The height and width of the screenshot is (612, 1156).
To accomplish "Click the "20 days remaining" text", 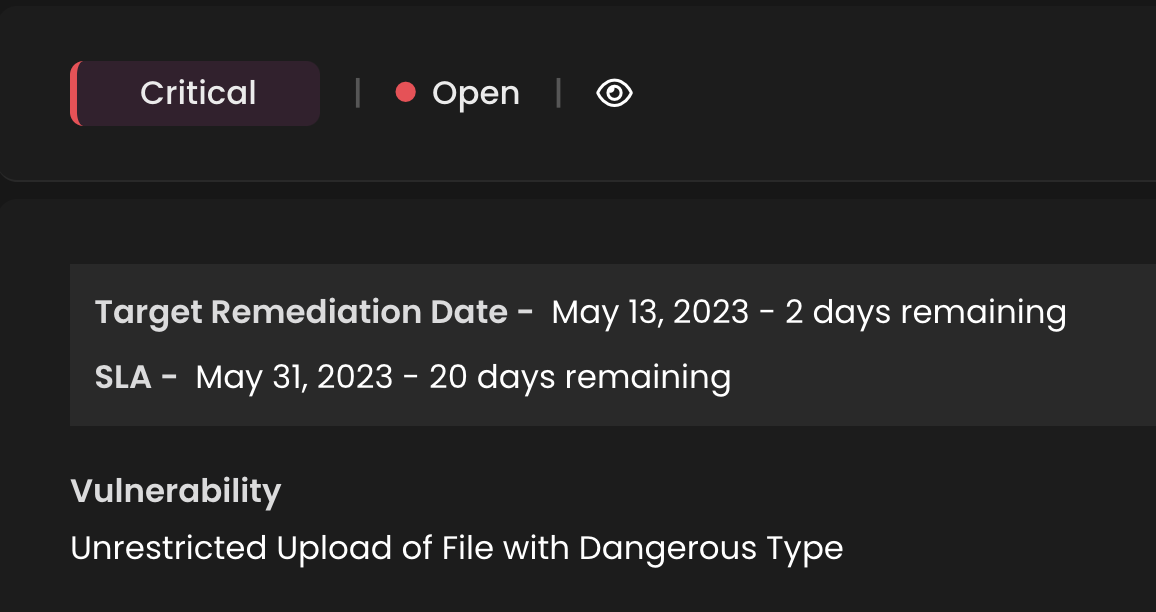I will pos(580,377).
